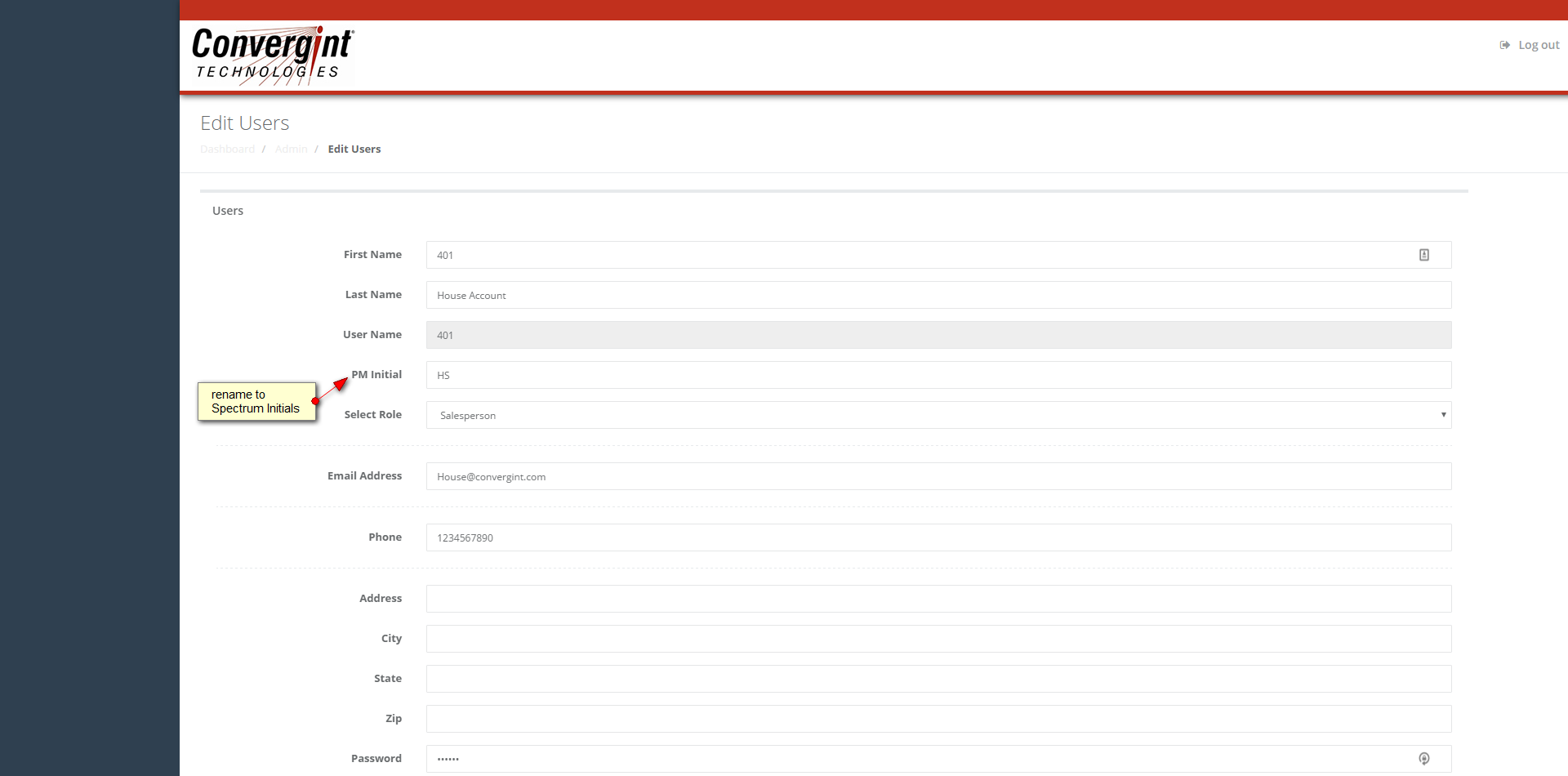This screenshot has width=1568, height=776.
Task: Focus the PM Initial field containing HS
Action: [x=938, y=375]
